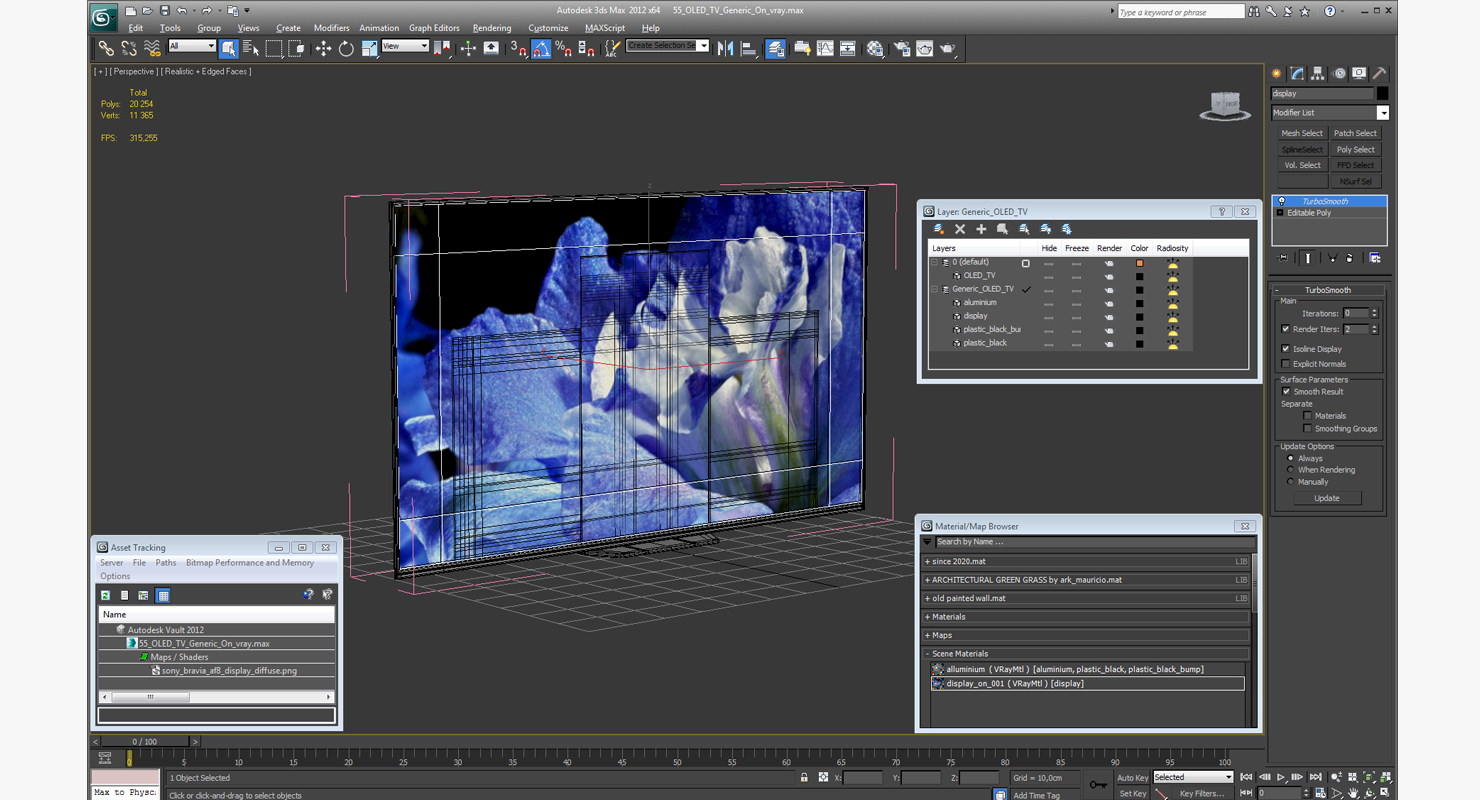The height and width of the screenshot is (800, 1480).
Task: Click Create New Layer icon in Layer dialog
Action: (938, 229)
